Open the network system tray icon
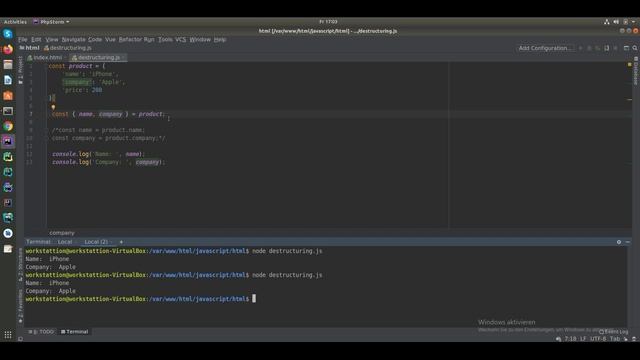Viewport: 640px width, 360px height. point(607,22)
